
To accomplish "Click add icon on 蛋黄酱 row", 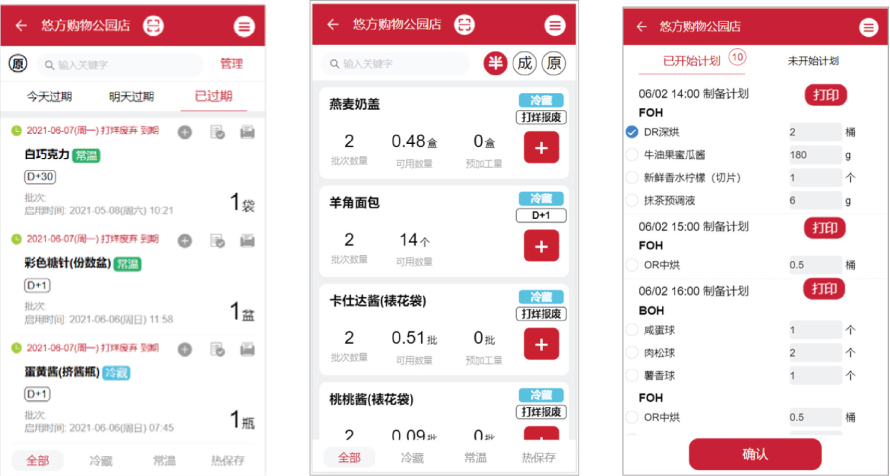I will pos(184,349).
